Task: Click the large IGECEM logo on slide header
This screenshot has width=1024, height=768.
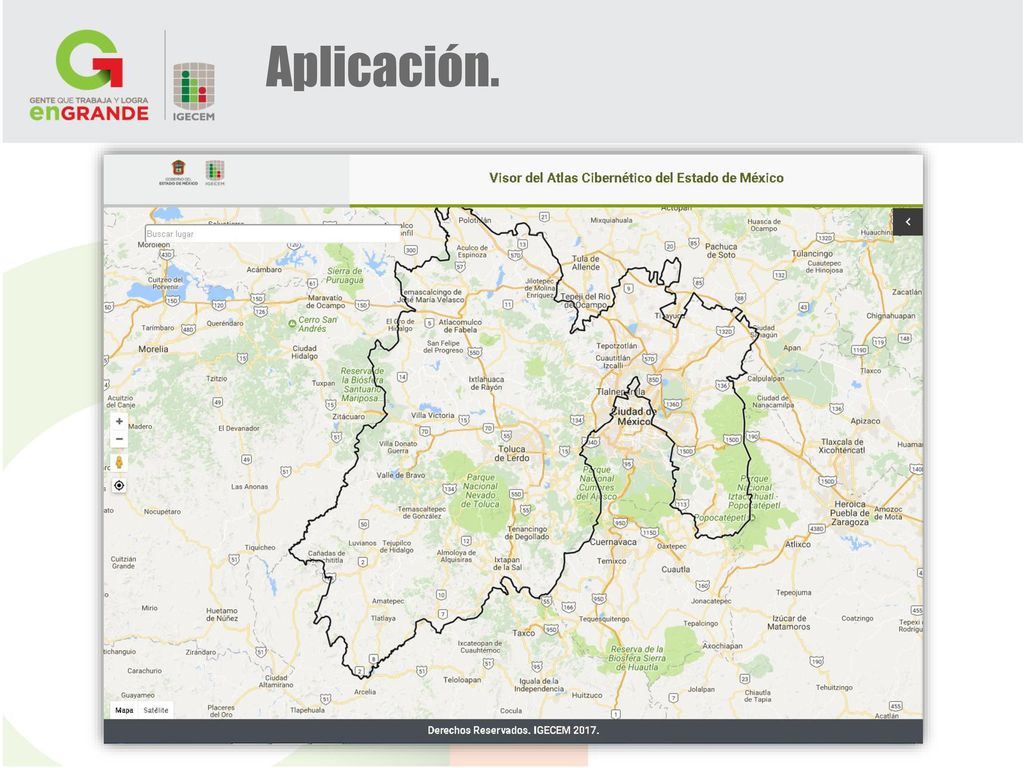Action: (x=194, y=91)
